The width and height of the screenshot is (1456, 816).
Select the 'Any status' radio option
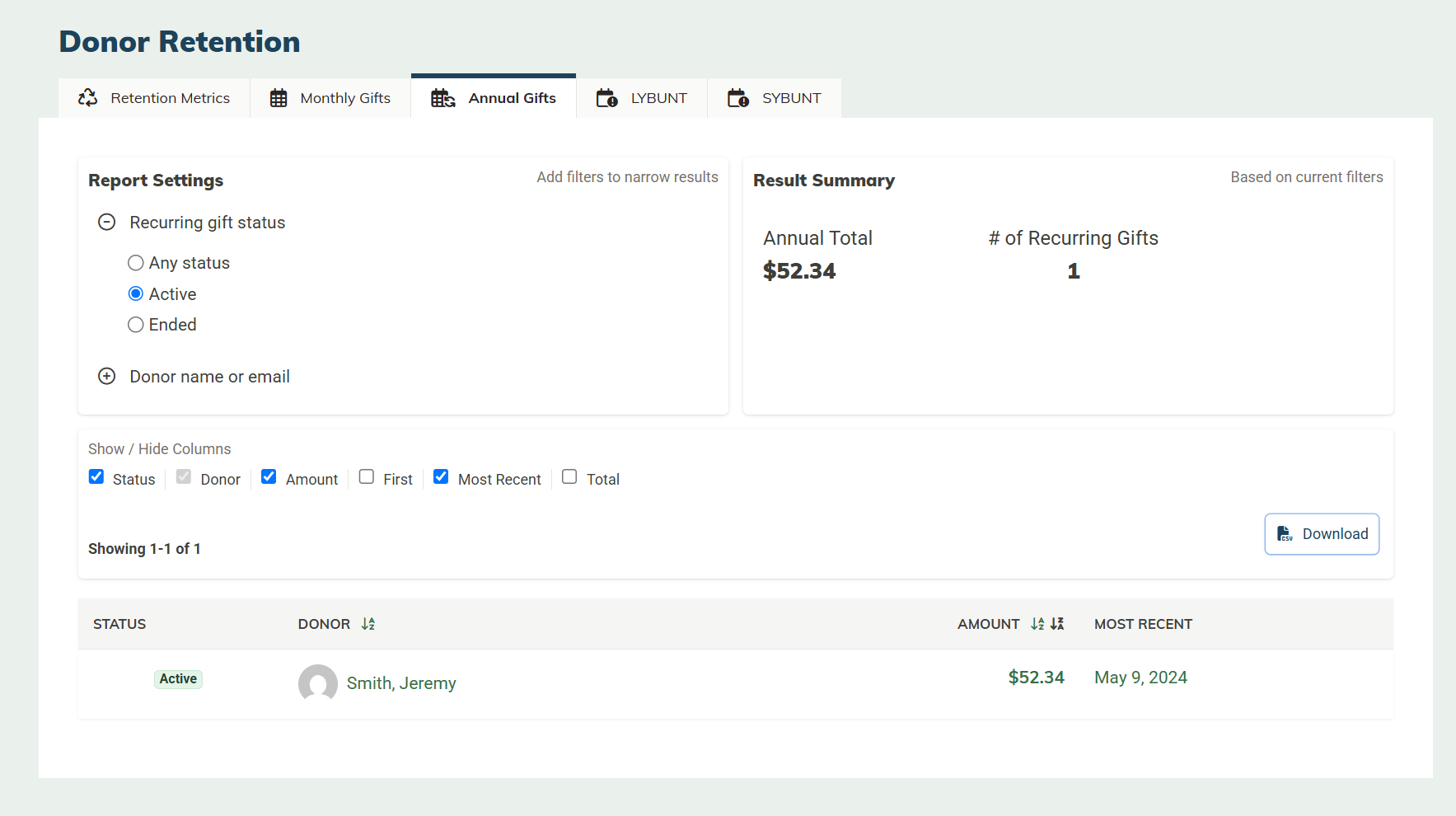(136, 263)
